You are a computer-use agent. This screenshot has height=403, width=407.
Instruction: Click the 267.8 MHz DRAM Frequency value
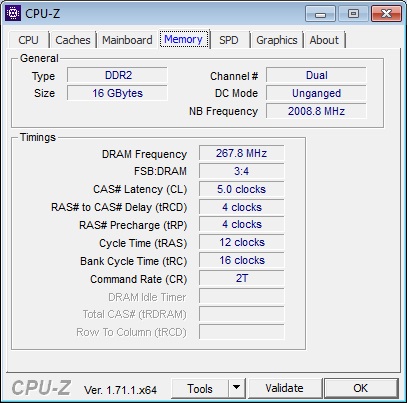pyautogui.click(x=242, y=153)
